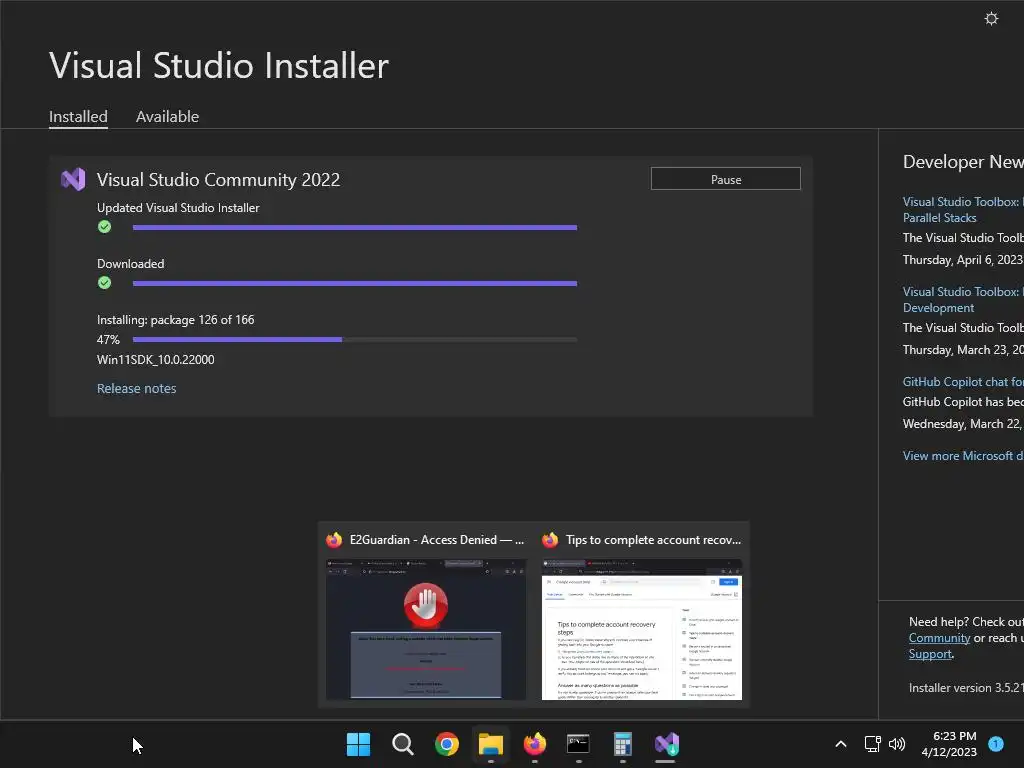Viewport: 1024px width, 768px height.
Task: Click Visual Studio Installer taskbar icon
Action: click(667, 744)
